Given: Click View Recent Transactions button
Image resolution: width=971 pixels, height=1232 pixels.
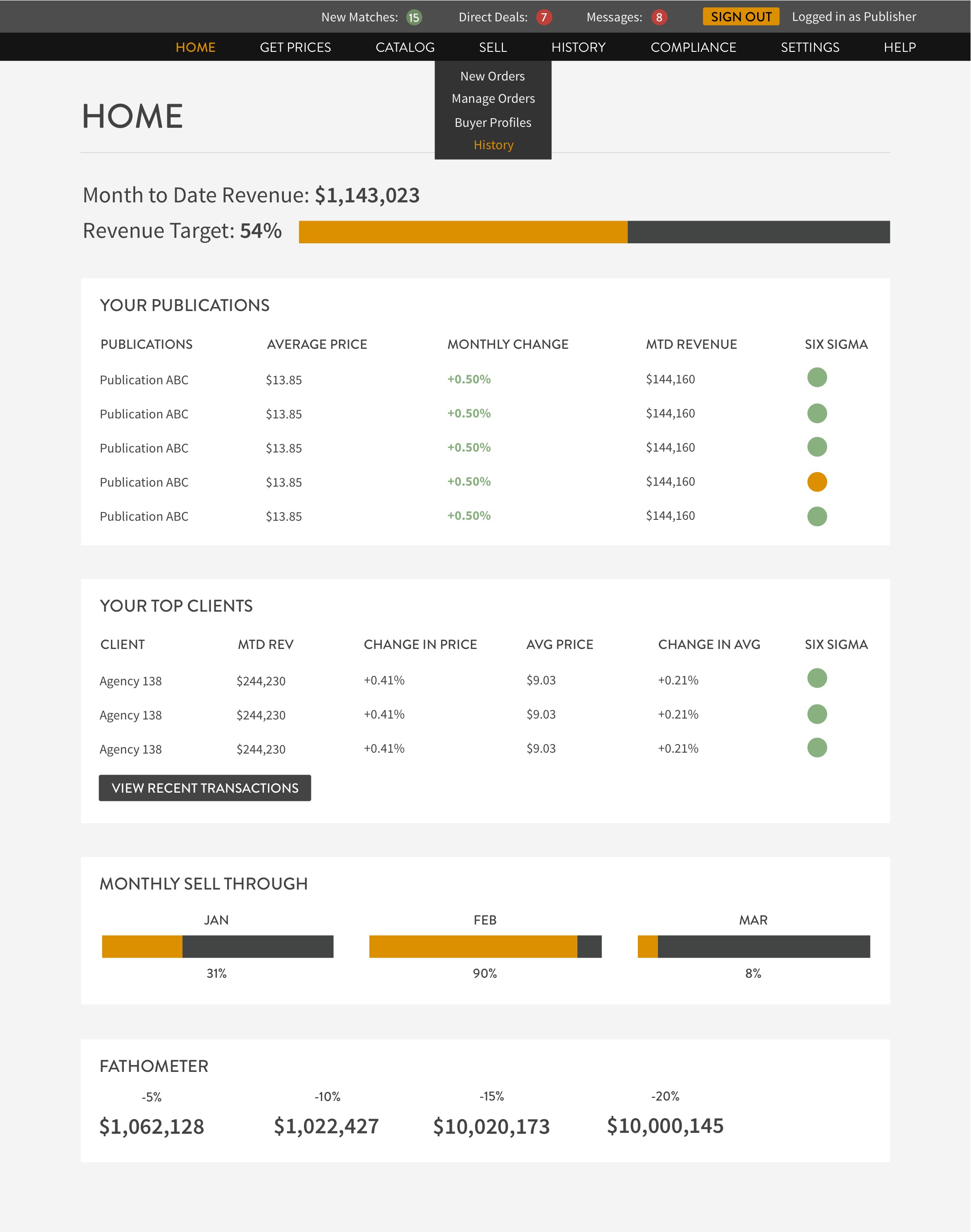Looking at the screenshot, I should pyautogui.click(x=205, y=788).
